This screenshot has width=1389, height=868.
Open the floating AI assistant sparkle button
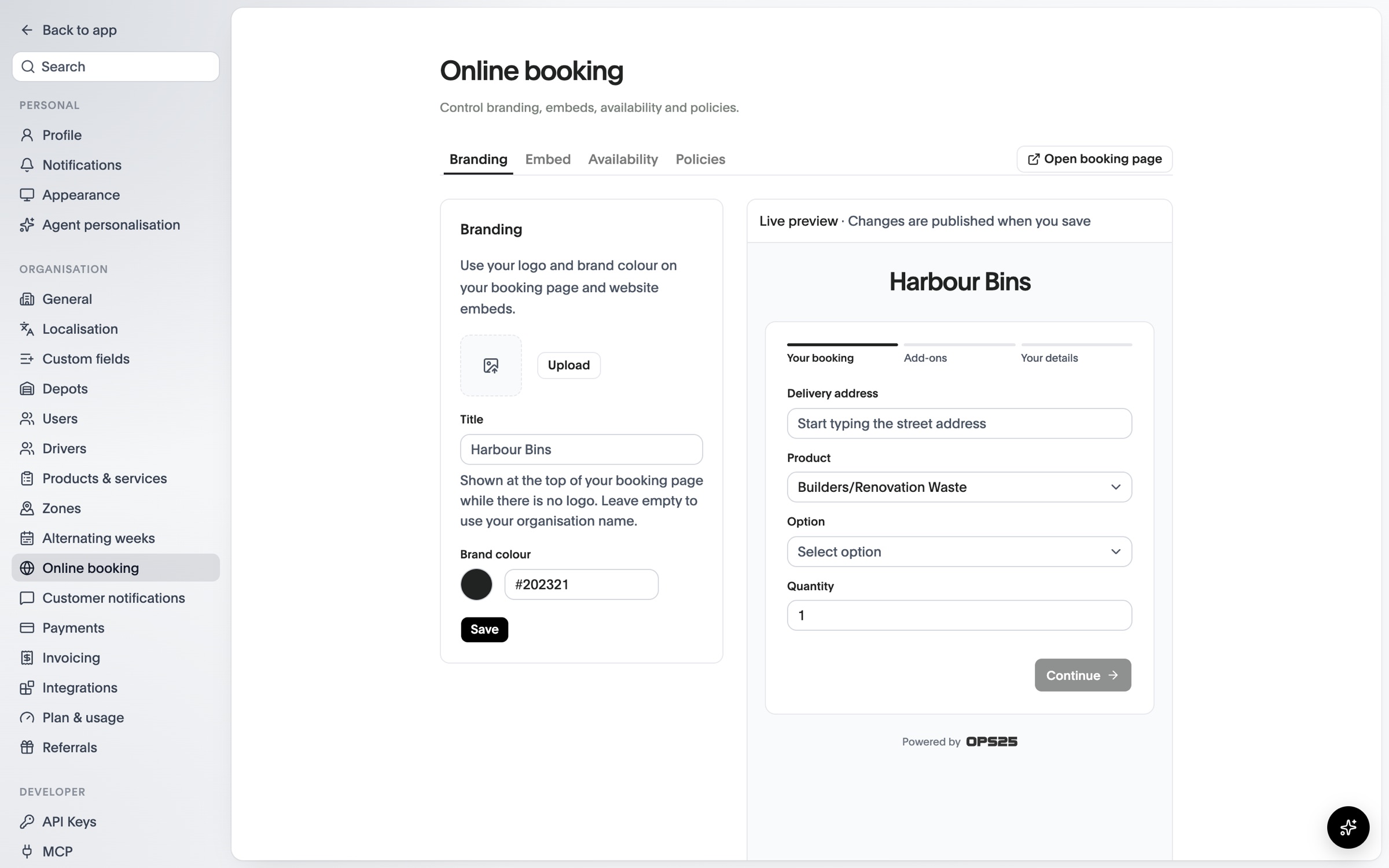pyautogui.click(x=1348, y=827)
